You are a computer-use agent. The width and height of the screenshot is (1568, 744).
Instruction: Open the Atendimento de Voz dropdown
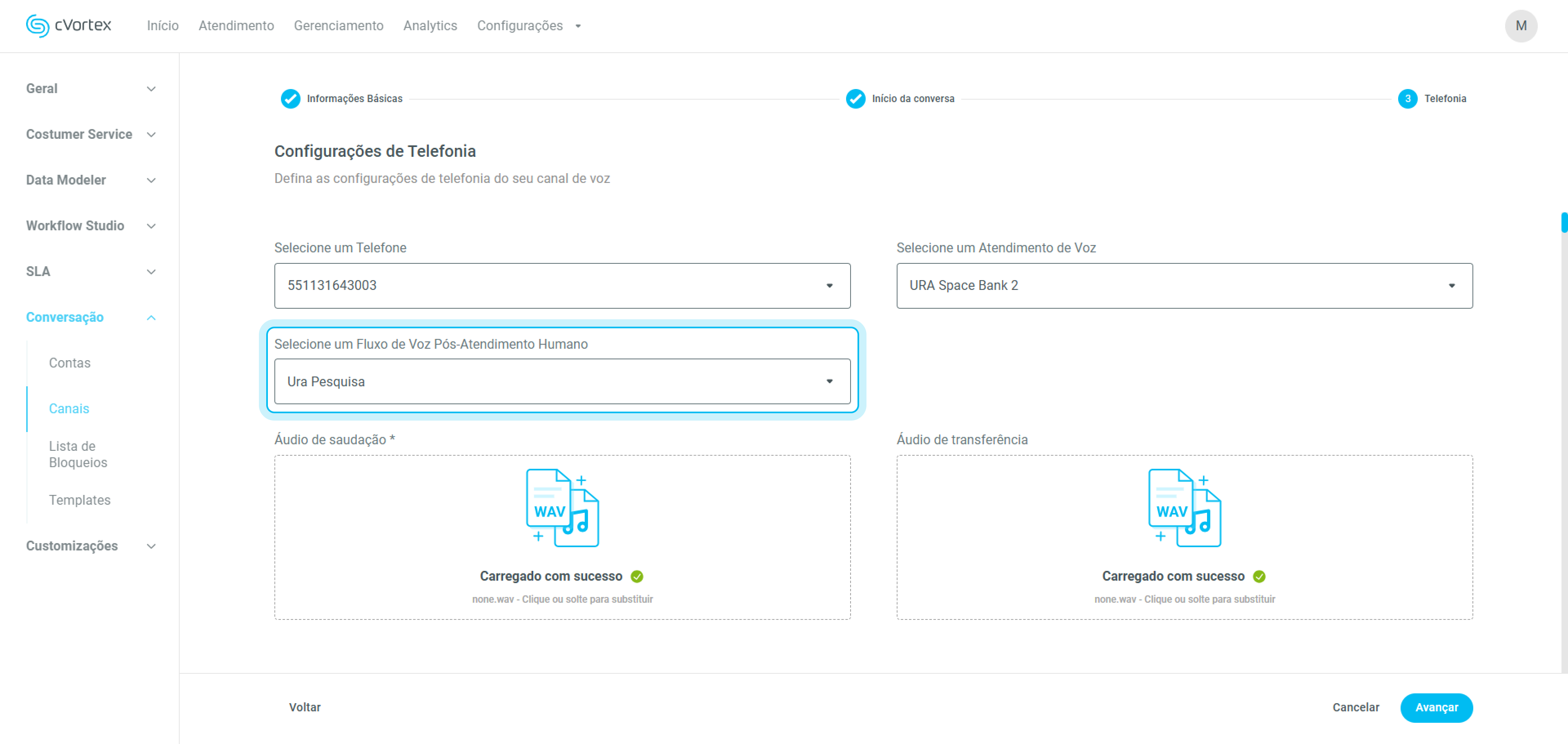pyautogui.click(x=1184, y=285)
